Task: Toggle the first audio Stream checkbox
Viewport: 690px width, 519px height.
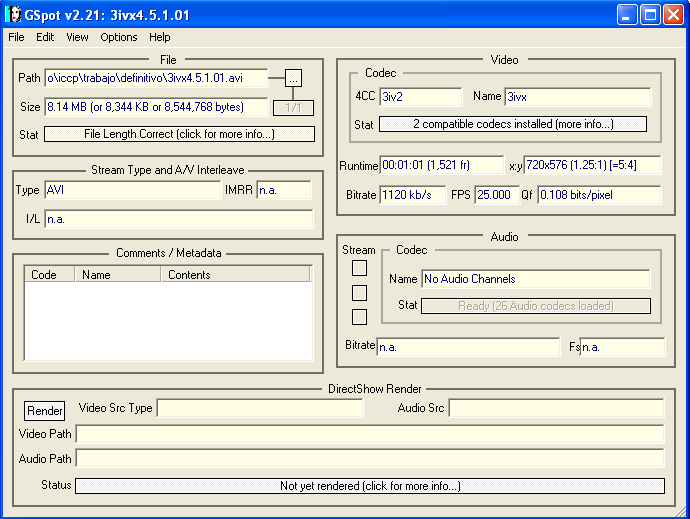Action: pyautogui.click(x=360, y=268)
